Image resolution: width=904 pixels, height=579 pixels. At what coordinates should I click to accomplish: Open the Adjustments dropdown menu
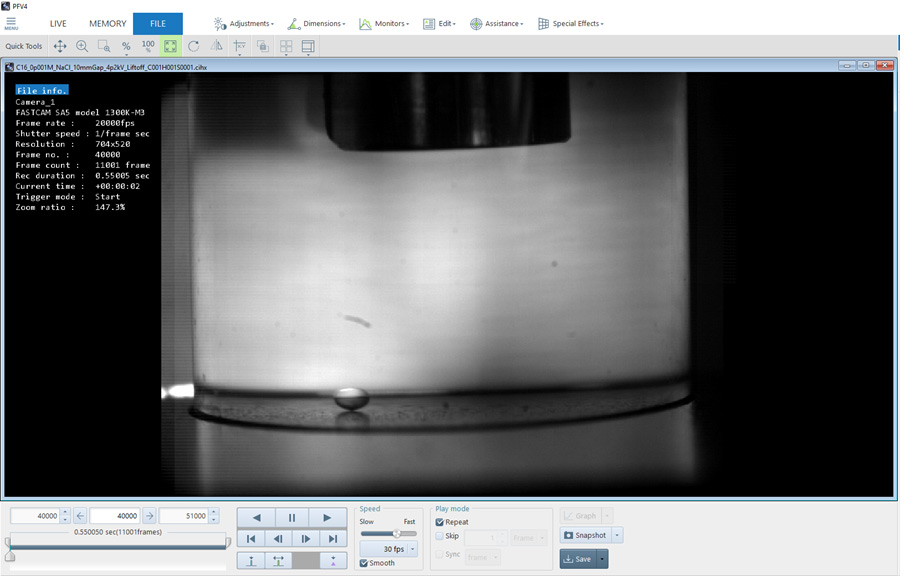244,24
